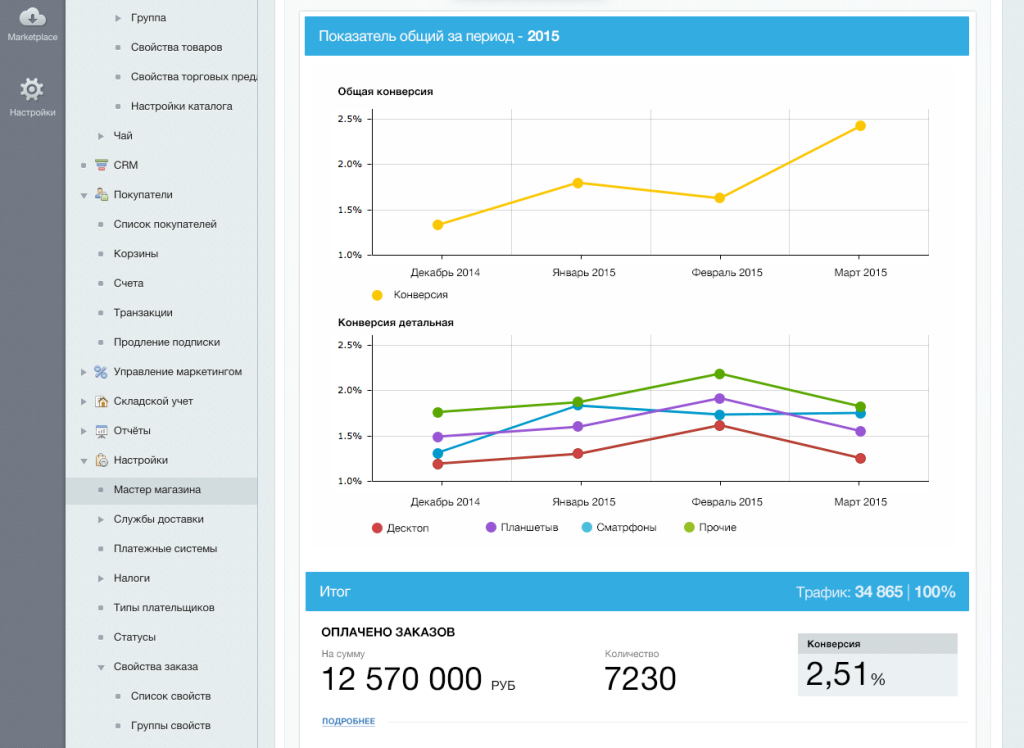Open the Настройки gear icon
Image resolution: width=1024 pixels, height=748 pixels.
[x=32, y=89]
